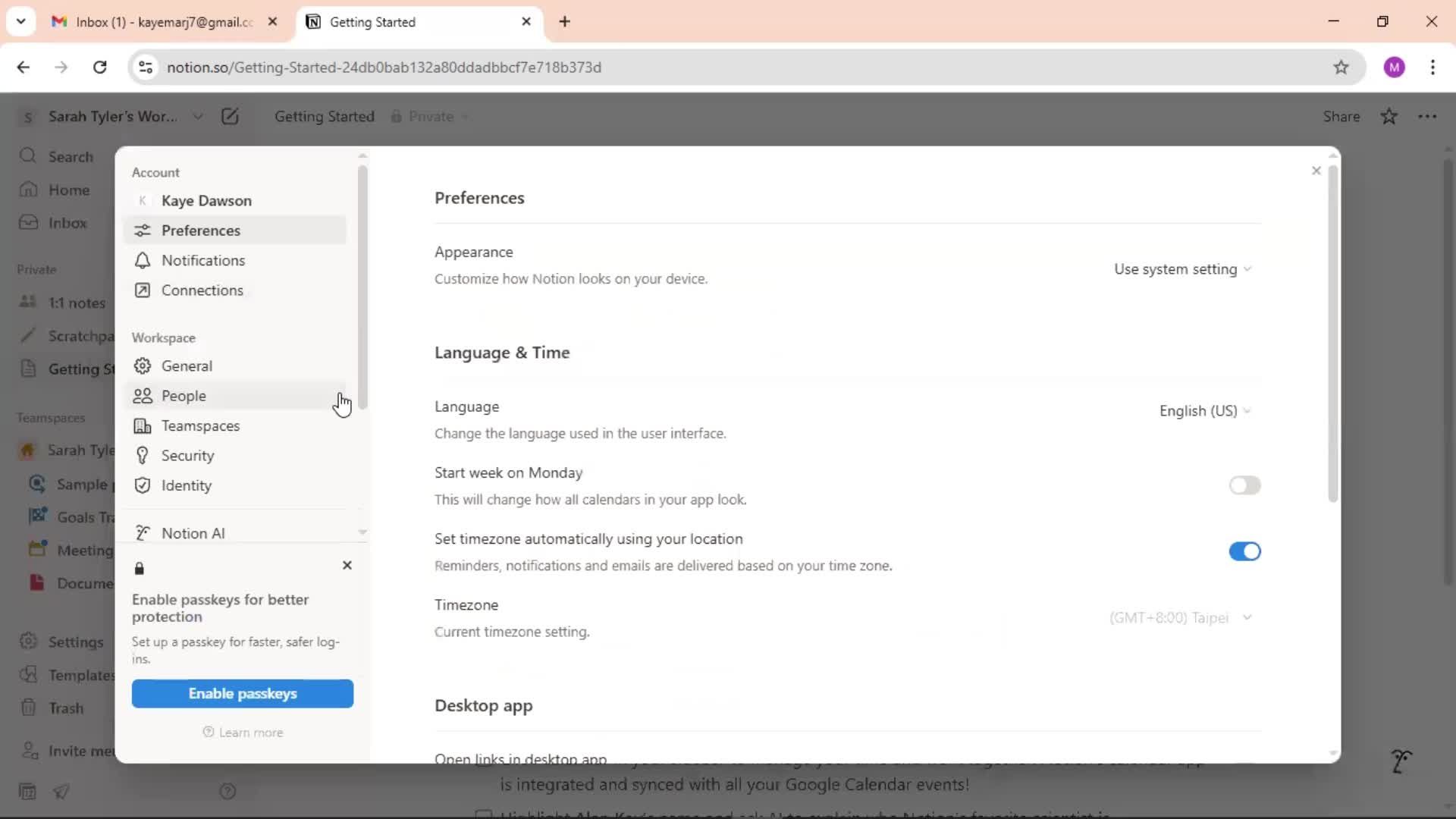Click the Settings gear in Notion sidebar
Image resolution: width=1456 pixels, height=819 pixels.
click(28, 641)
